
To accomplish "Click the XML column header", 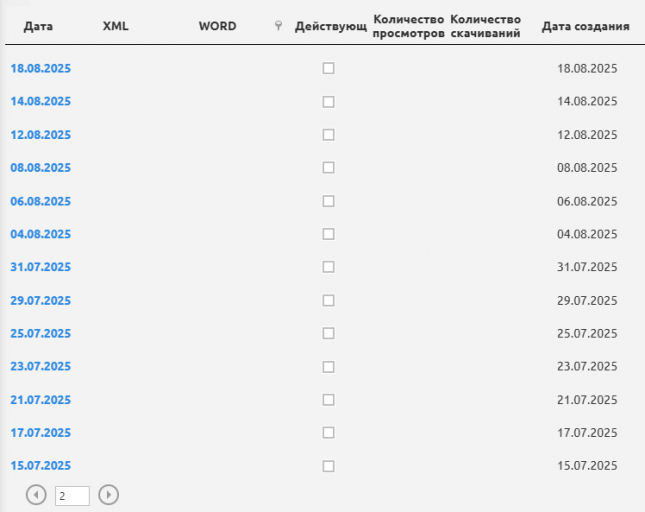I will [116, 26].
